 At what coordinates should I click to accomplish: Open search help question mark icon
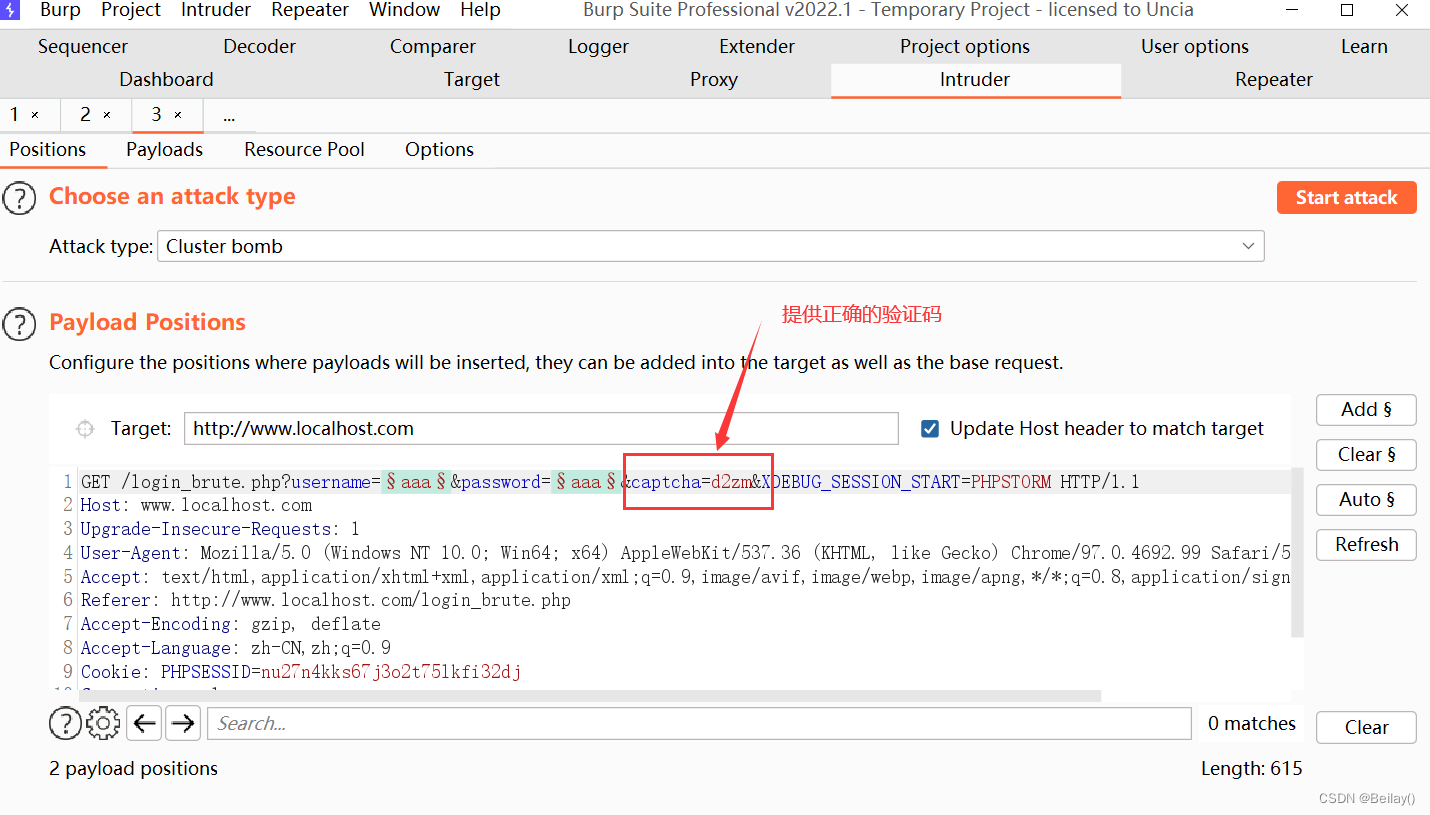pos(65,723)
